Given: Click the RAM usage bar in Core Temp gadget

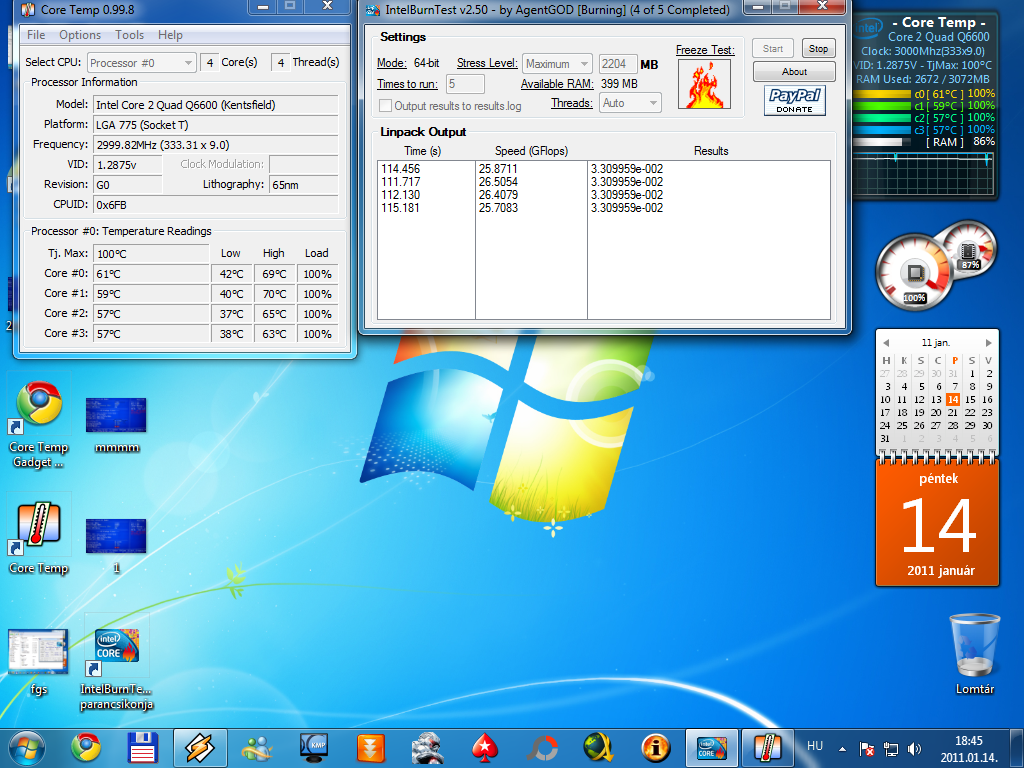Looking at the screenshot, I should pyautogui.click(x=881, y=142).
